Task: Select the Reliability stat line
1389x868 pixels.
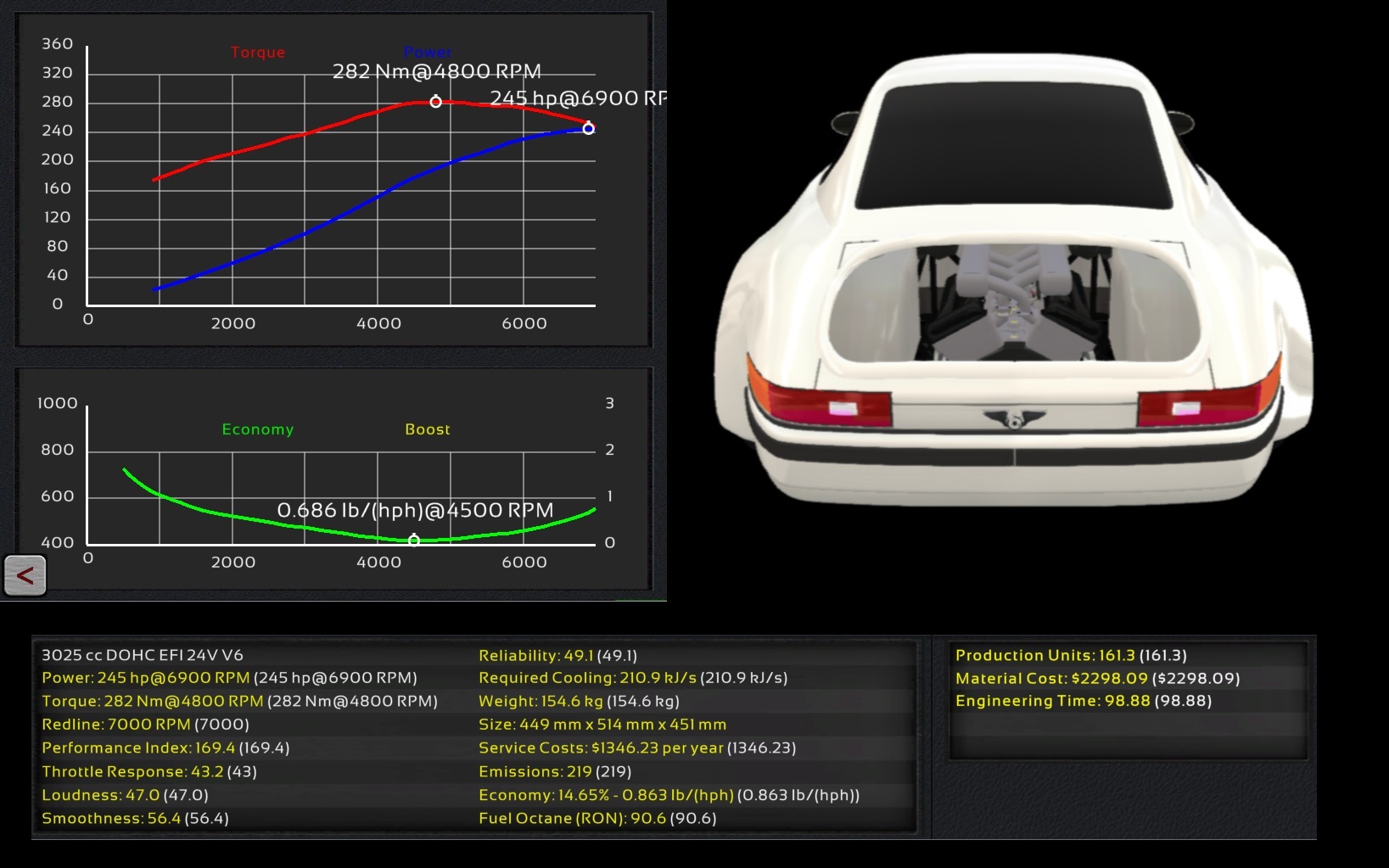Action: coord(557,656)
